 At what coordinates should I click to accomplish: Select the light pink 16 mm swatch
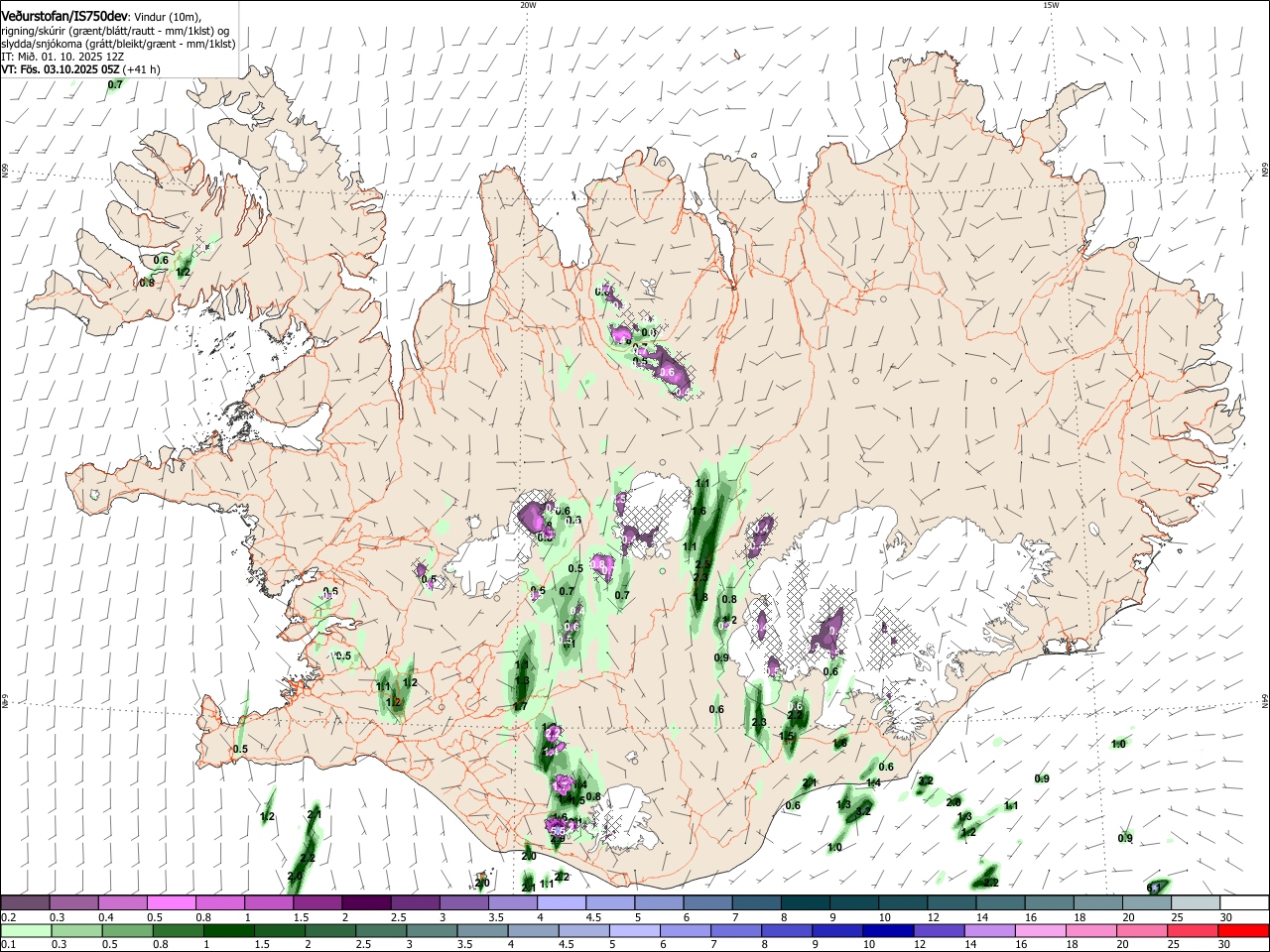tap(1039, 930)
